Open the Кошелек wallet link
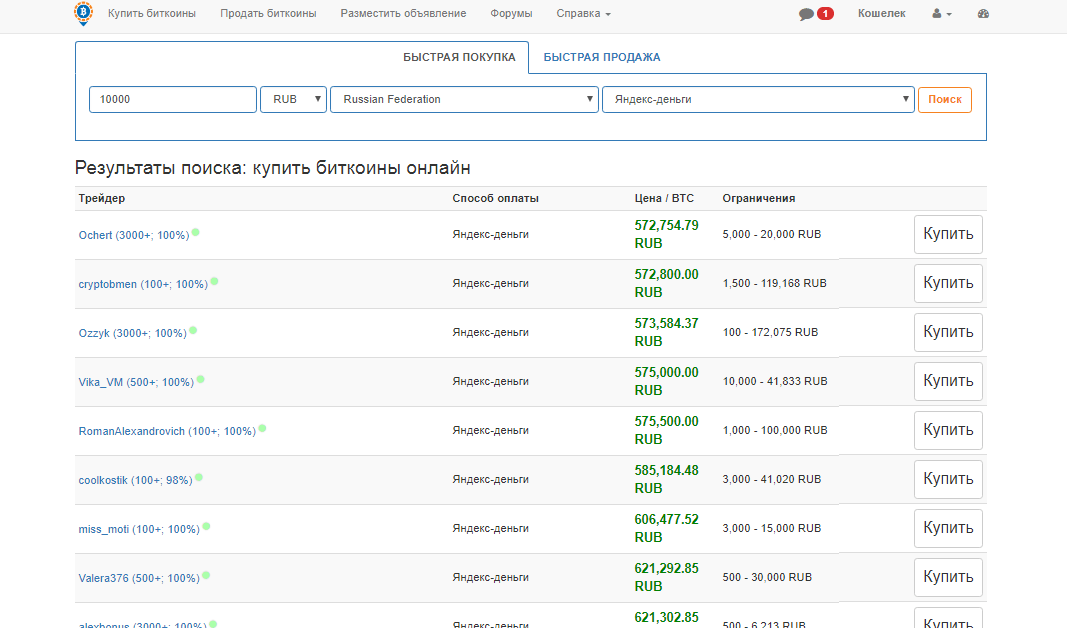Screen dimensions: 1067x628 [x=881, y=14]
